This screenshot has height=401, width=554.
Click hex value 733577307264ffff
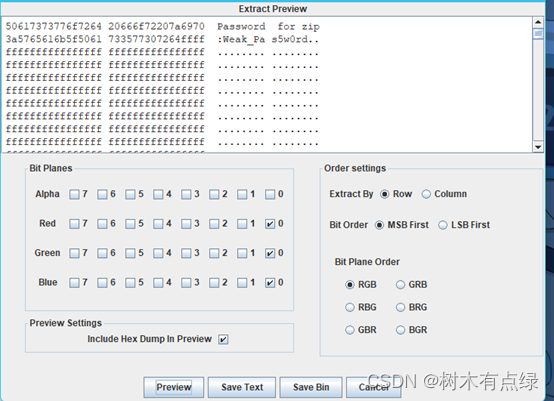point(156,39)
